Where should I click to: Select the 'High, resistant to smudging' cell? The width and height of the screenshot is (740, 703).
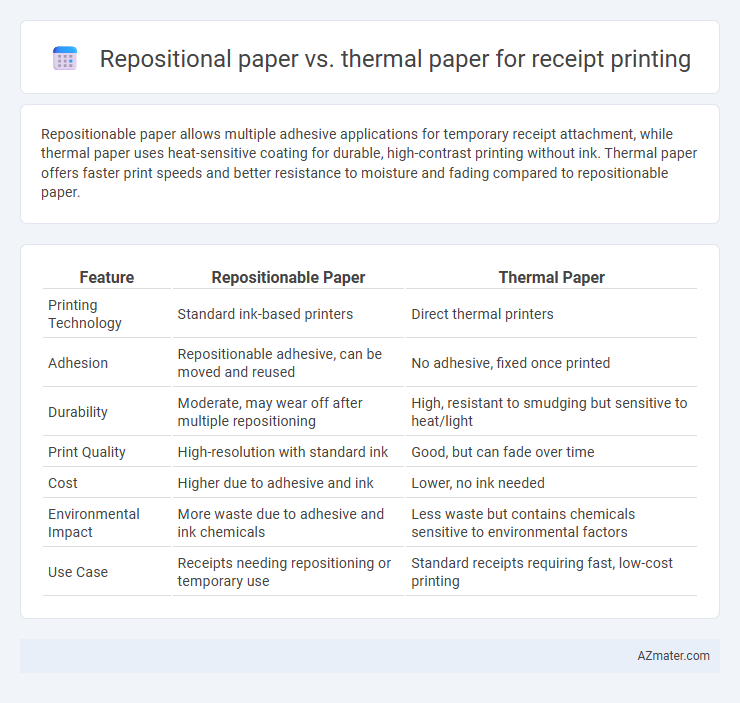[x=549, y=412]
